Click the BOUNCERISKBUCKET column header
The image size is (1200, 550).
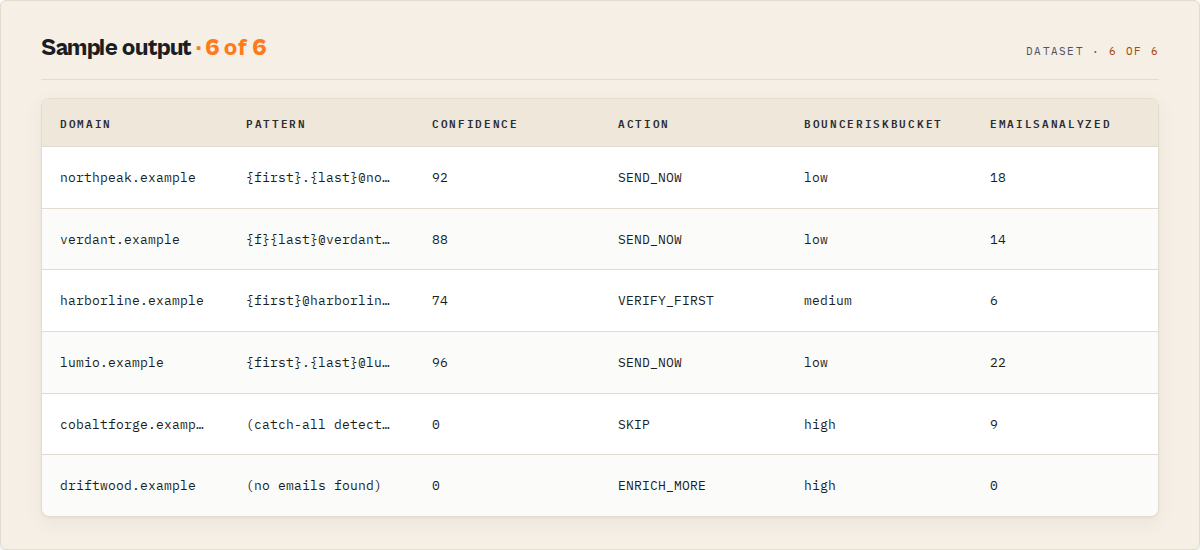tap(872, 124)
